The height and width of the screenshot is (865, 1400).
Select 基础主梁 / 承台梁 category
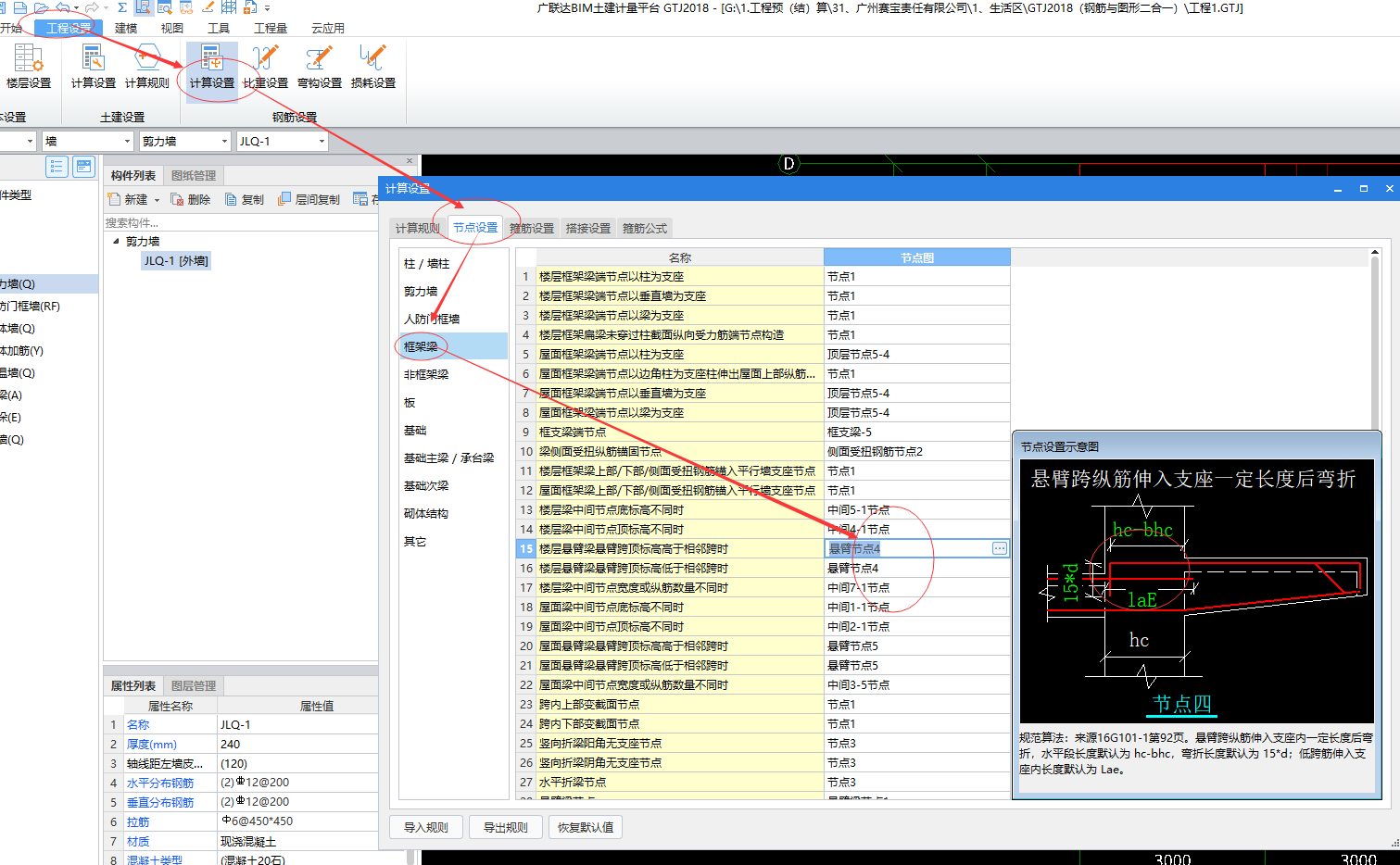(453, 458)
